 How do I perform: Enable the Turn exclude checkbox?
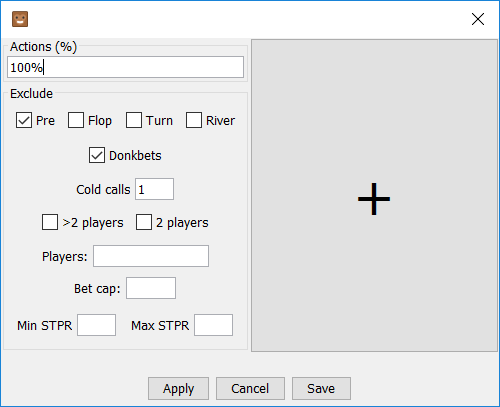[134, 120]
